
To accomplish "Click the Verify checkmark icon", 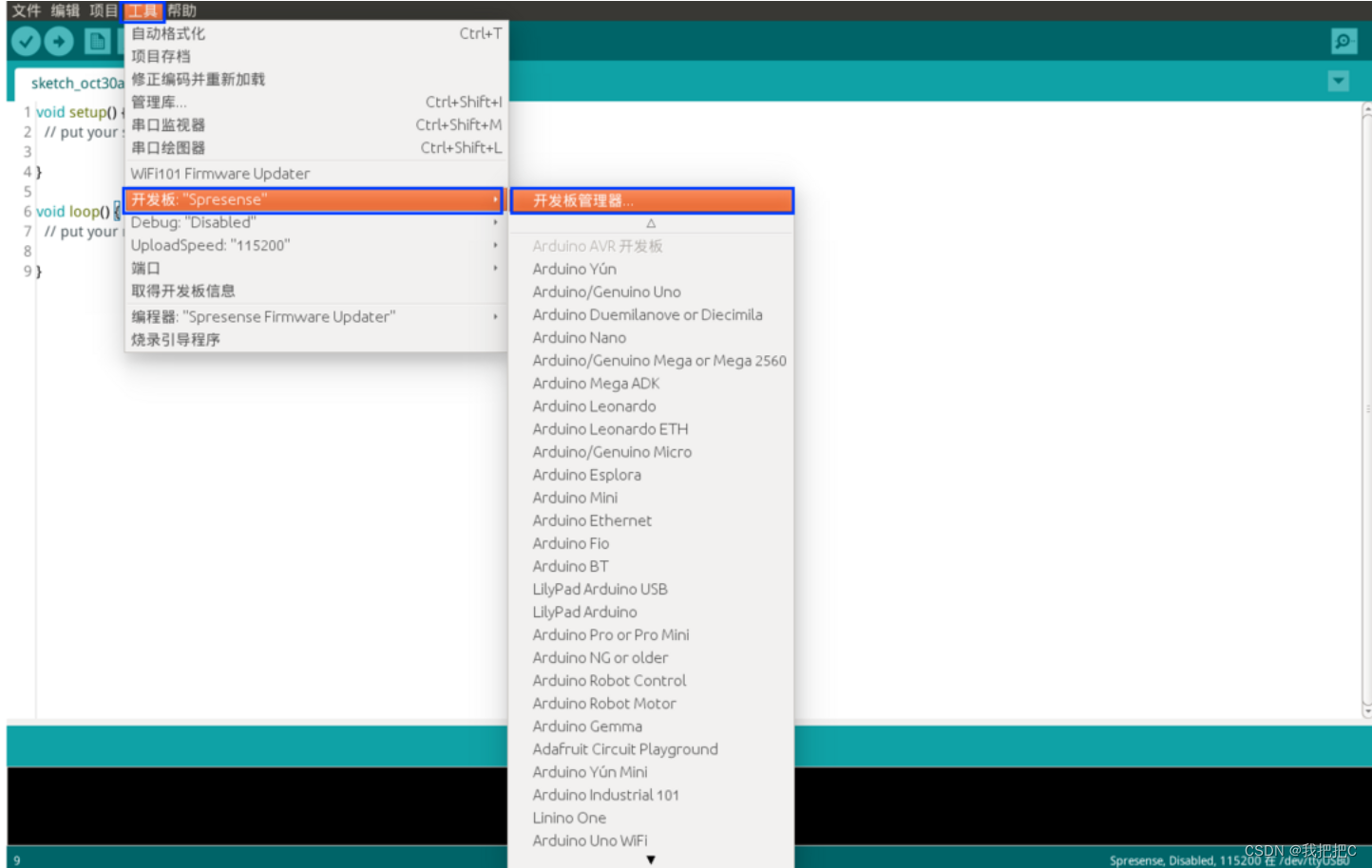I will tap(26, 41).
